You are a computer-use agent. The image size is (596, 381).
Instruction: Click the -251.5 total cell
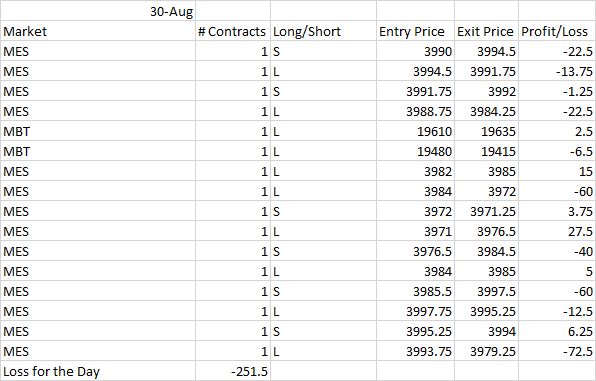[x=233, y=371]
